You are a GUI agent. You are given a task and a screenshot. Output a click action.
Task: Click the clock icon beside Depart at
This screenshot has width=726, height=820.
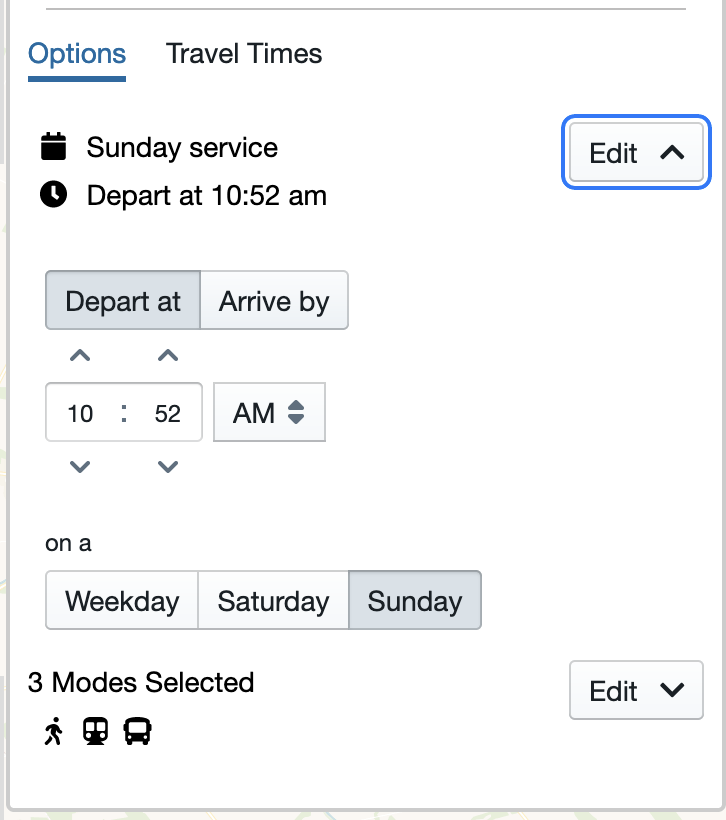[x=54, y=194]
